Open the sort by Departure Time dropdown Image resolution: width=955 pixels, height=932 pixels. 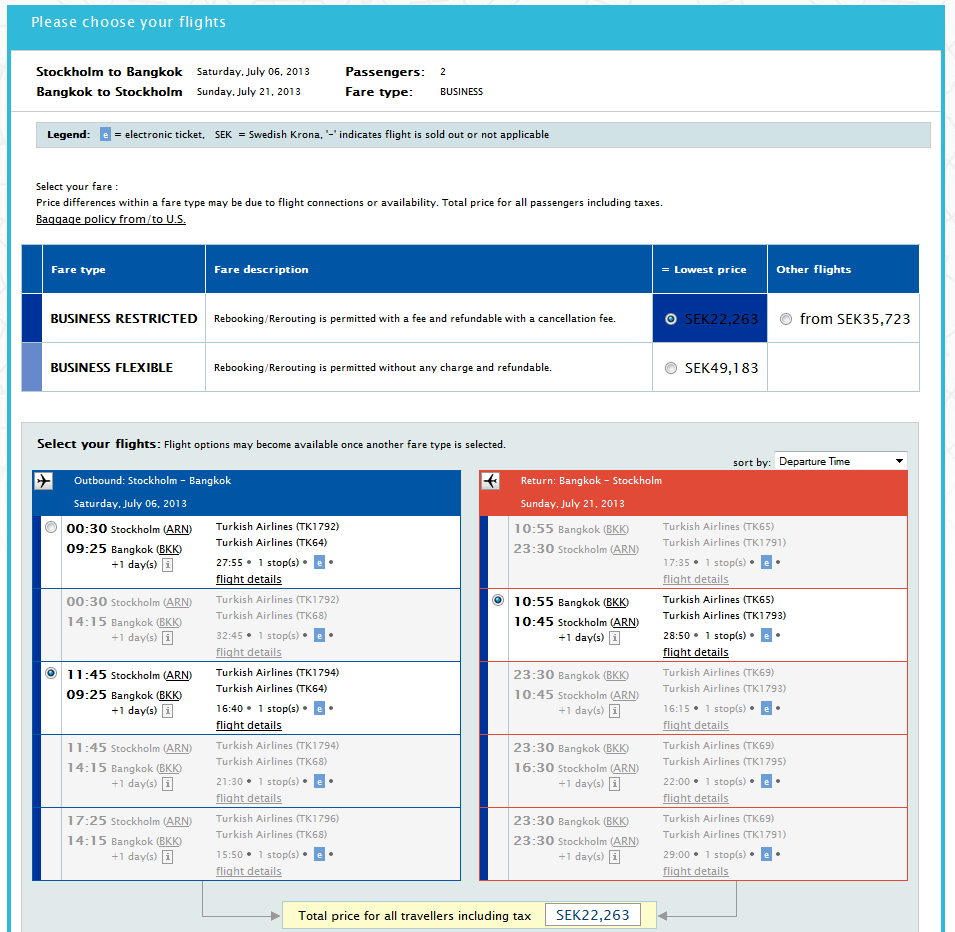coord(841,461)
